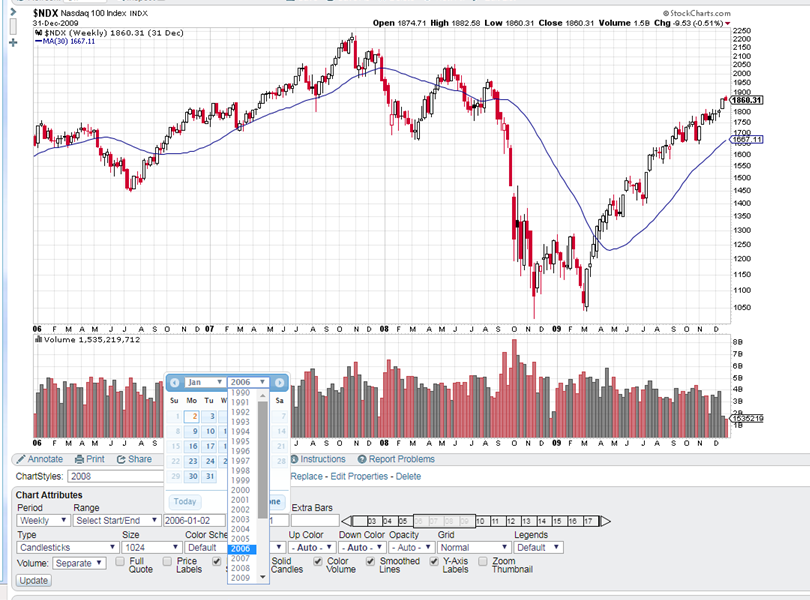
Task: Open the Color Scheme Default dropdown
Action: coord(207,547)
